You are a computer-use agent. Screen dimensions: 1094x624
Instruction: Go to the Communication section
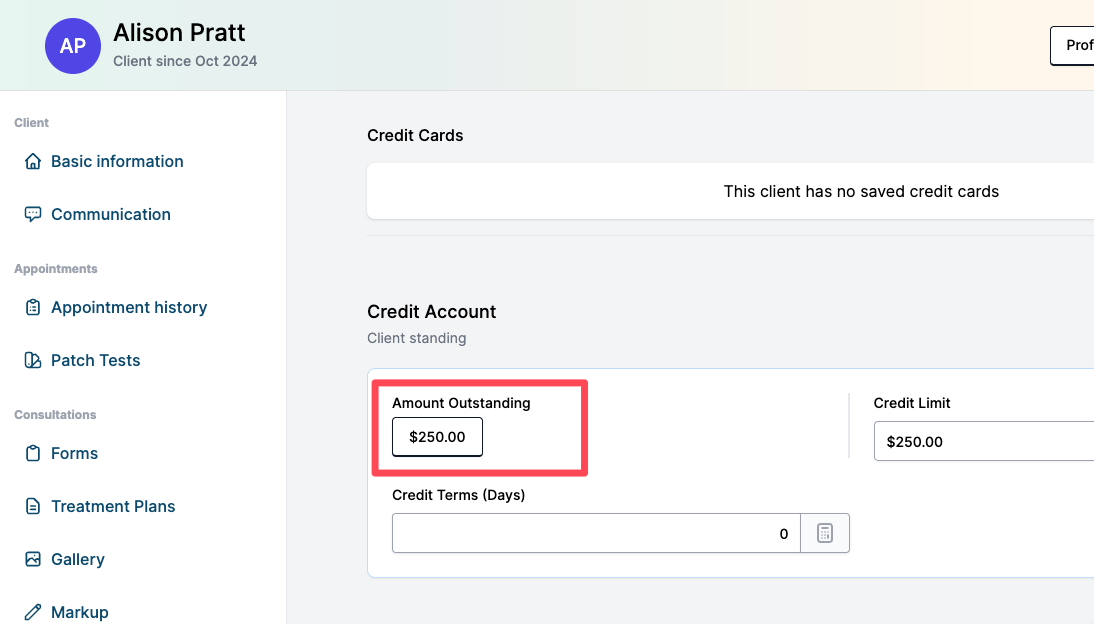point(111,214)
